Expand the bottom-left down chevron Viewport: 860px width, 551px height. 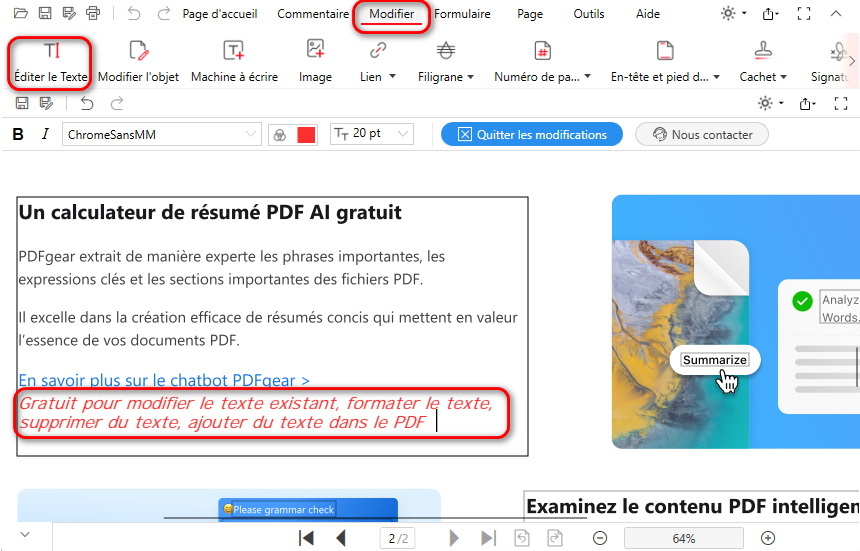(25, 534)
